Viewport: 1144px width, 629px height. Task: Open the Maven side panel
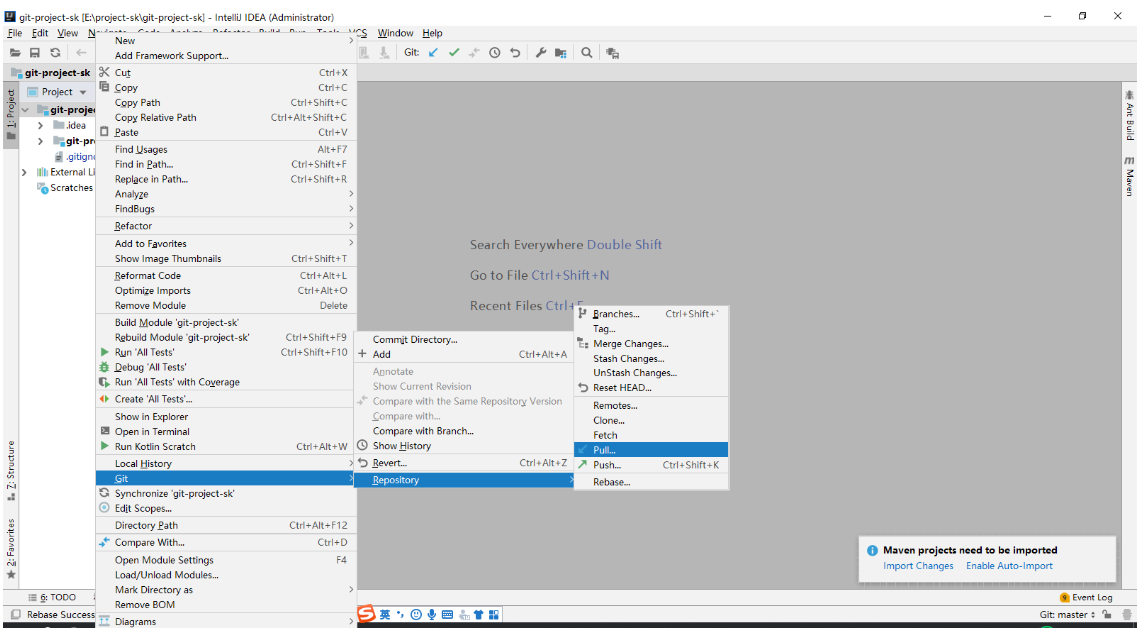1129,176
